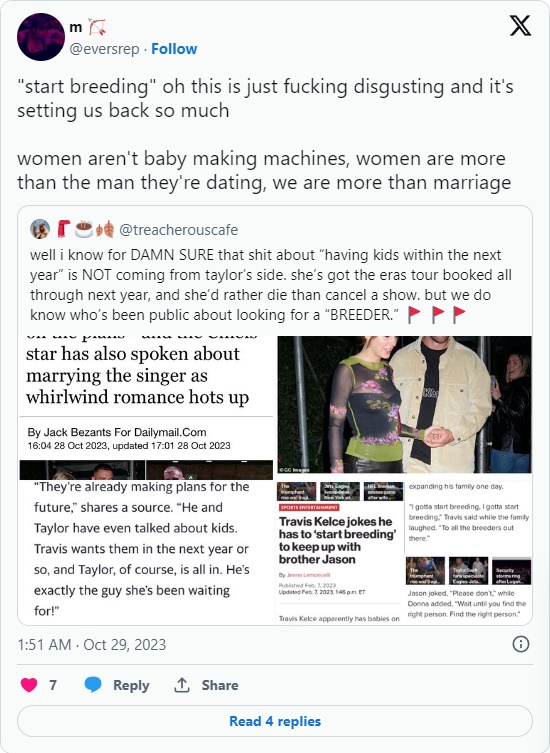550x753 pixels.
Task: Open the 'They're already making plans' quote image
Action: (x=146, y=552)
